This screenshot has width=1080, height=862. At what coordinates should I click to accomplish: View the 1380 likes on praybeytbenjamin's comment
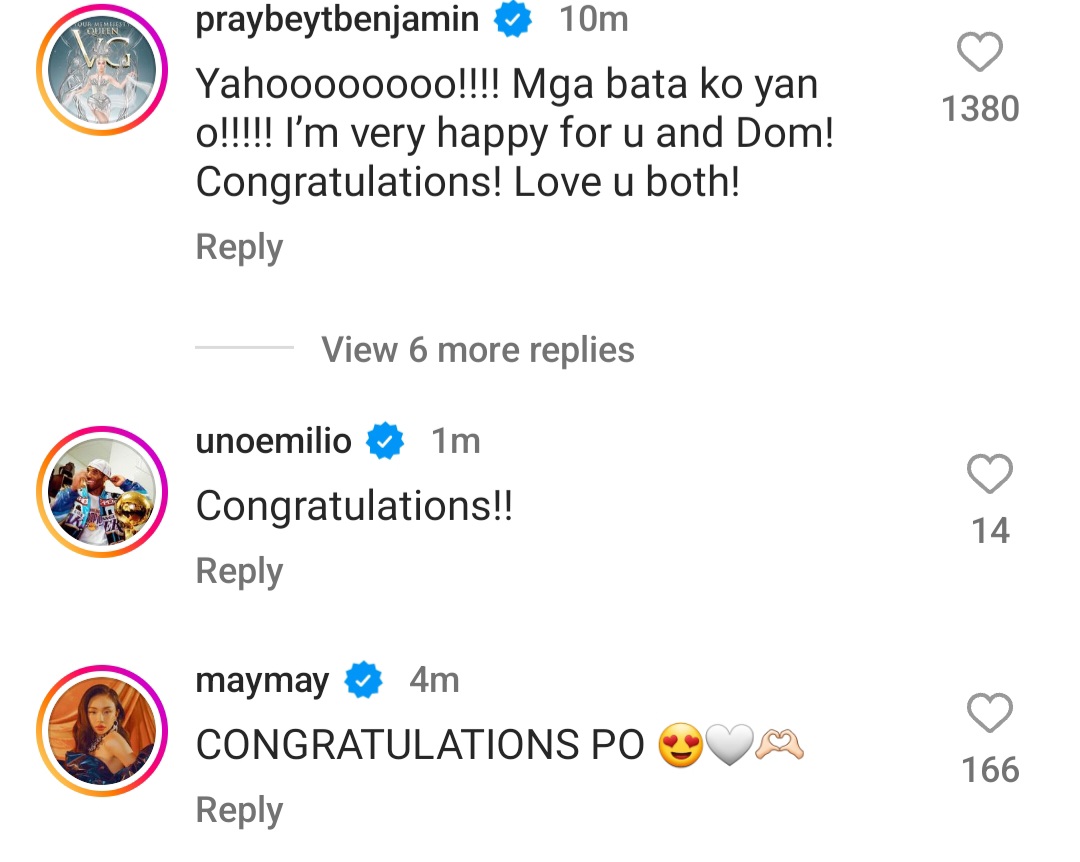coord(980,109)
